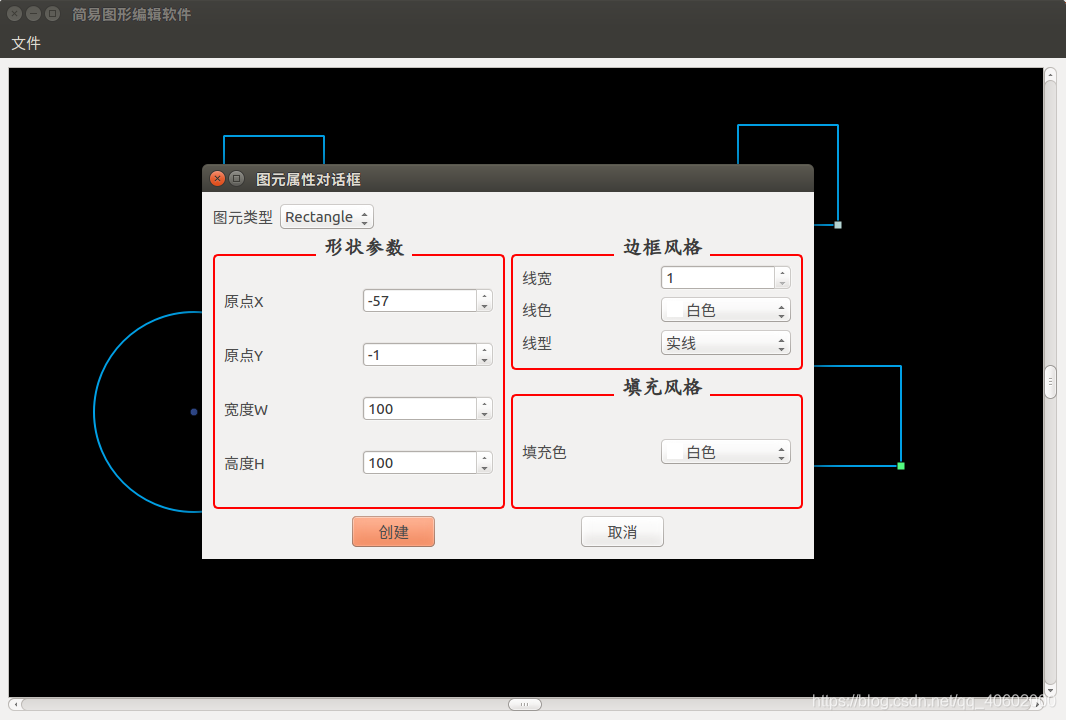This screenshot has height=720, width=1066.
Task: Open the 文件 menu
Action: (25, 44)
